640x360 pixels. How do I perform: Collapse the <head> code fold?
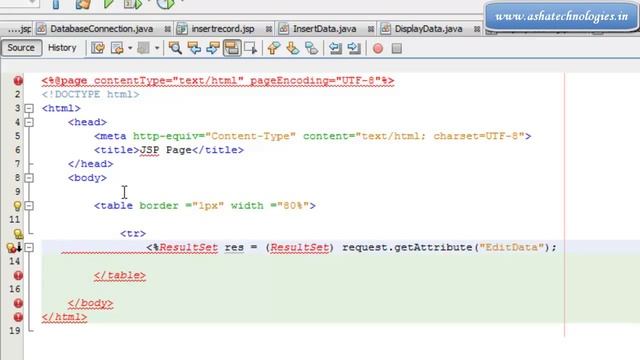click(29, 122)
